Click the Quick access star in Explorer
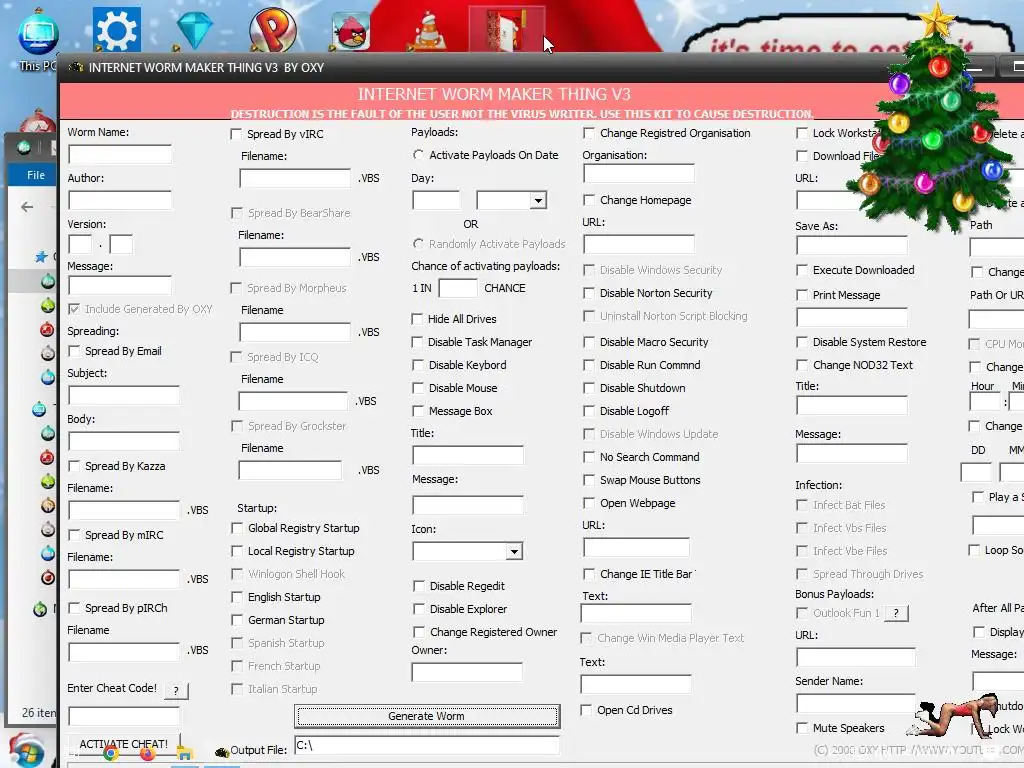 (41, 257)
